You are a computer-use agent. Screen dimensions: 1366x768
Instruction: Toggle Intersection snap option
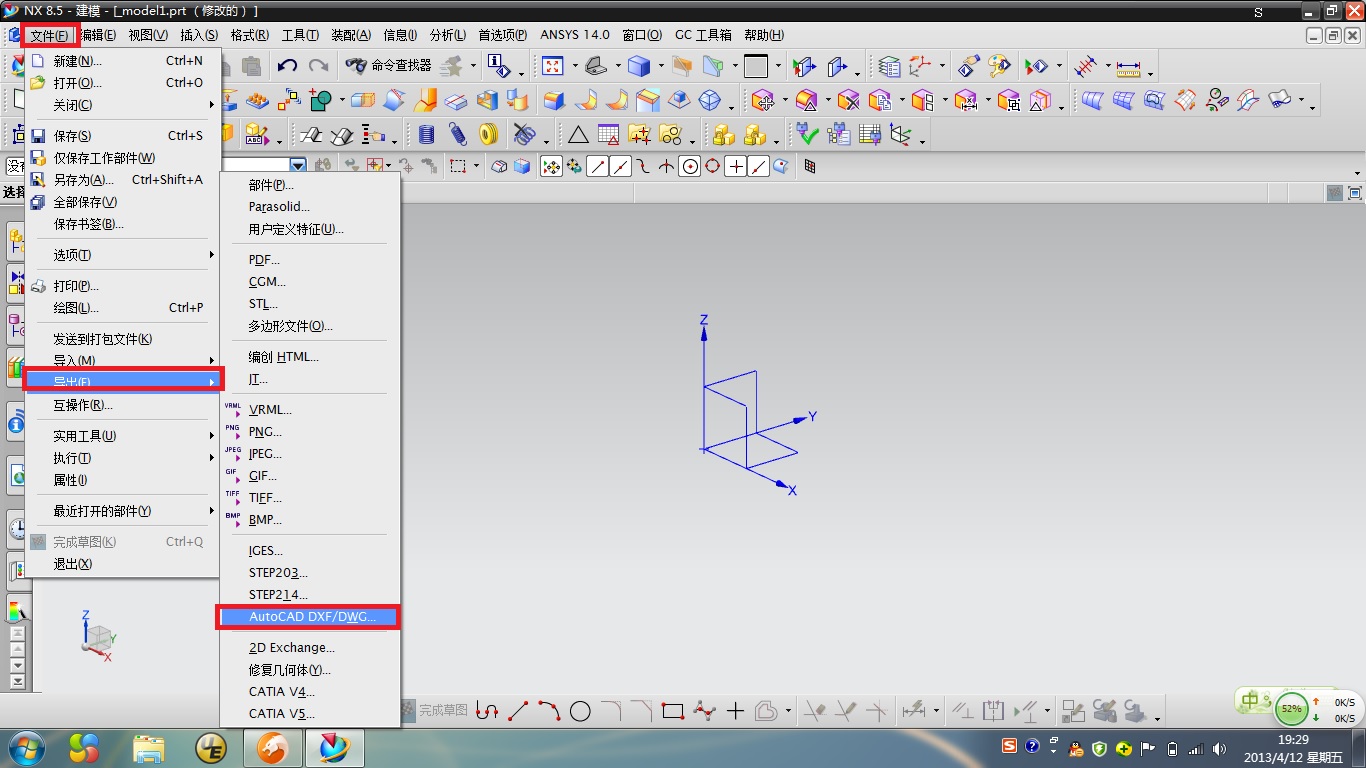tap(666, 167)
